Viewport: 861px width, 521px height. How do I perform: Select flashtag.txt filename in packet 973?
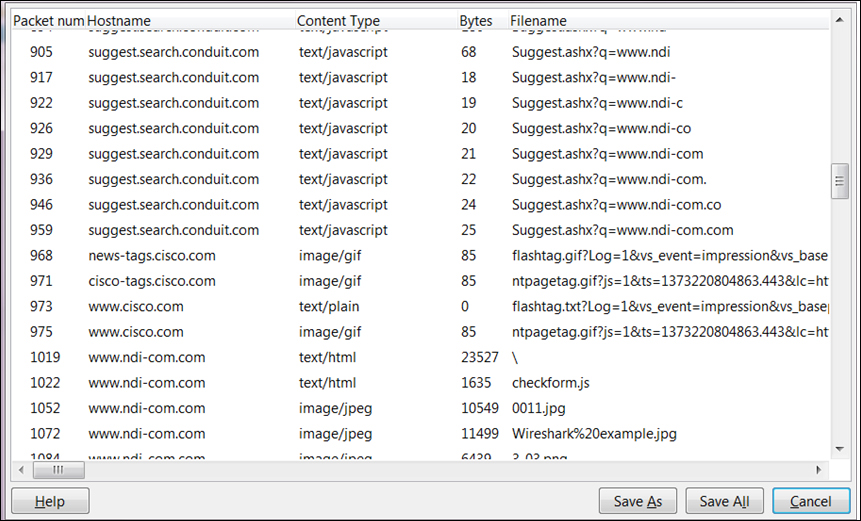[x=669, y=306]
